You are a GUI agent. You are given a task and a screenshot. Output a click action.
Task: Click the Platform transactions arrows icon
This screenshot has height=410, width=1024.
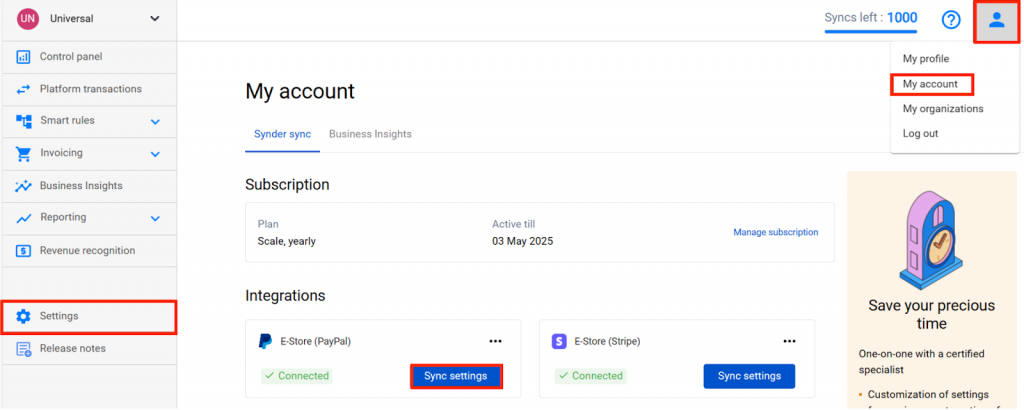23,89
